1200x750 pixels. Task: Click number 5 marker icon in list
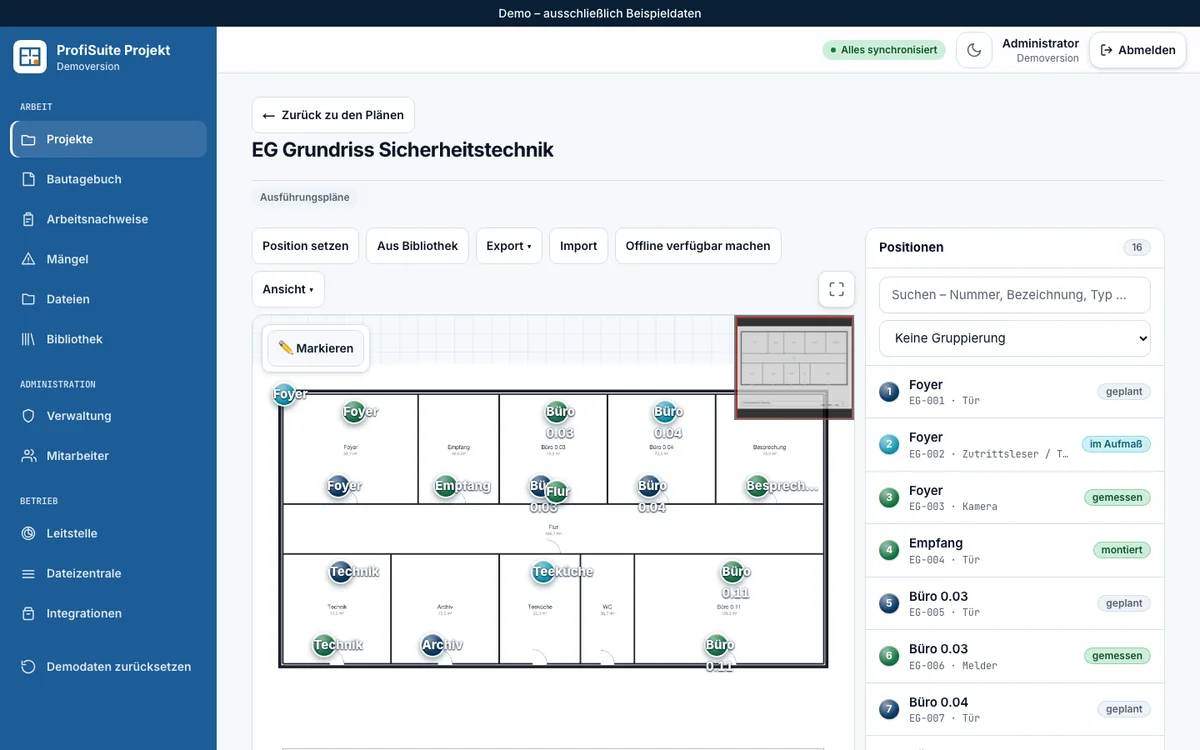[x=889, y=604]
